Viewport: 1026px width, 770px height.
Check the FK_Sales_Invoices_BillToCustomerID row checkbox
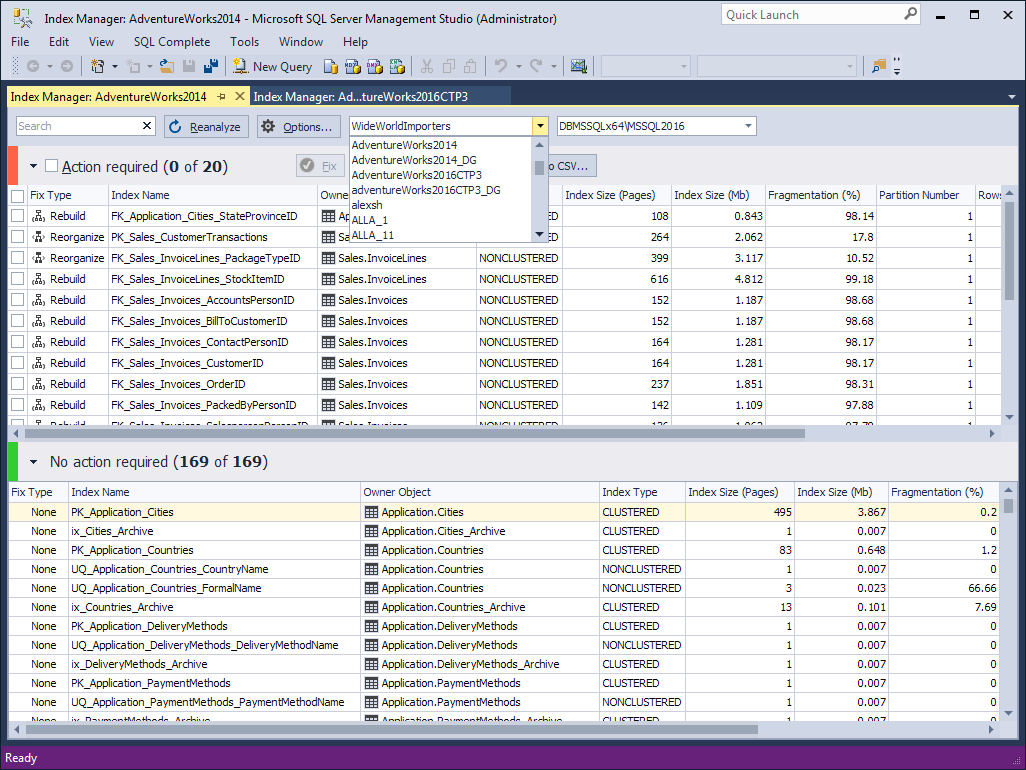(18, 321)
